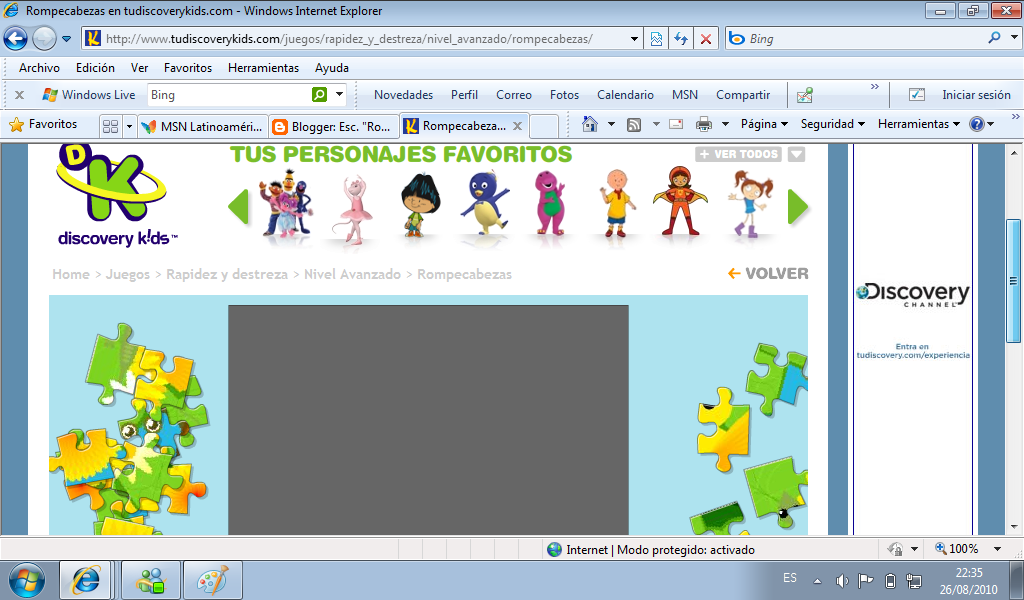The image size is (1024, 600).
Task: Open the Página dropdown menu
Action: click(x=764, y=124)
